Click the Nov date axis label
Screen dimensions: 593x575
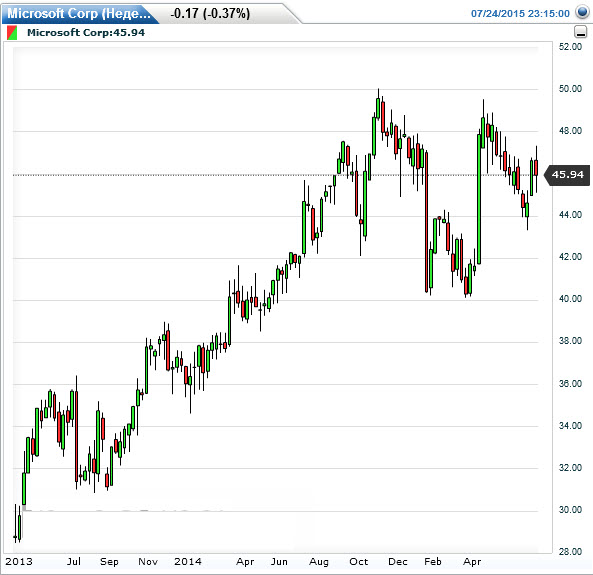click(148, 561)
